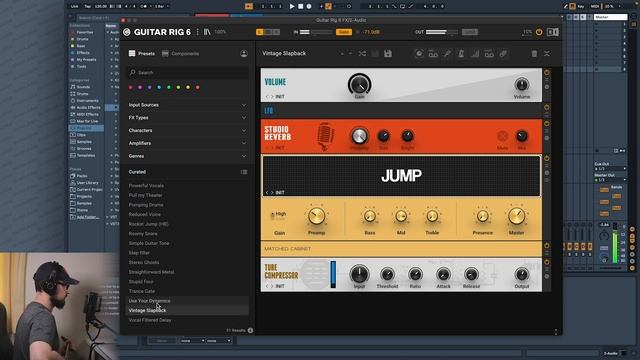Screen dimensions: 640x360
Task: Open the Guitar Rig library browser icon
Action: tap(207, 32)
